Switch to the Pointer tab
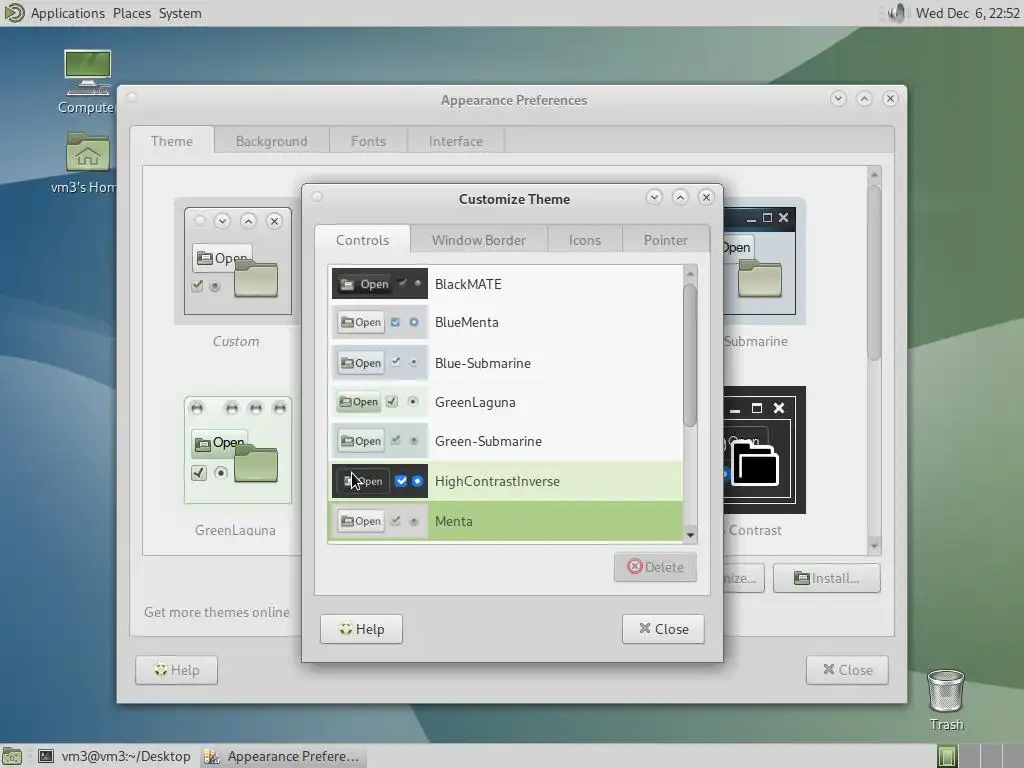Viewport: 1024px width, 768px height. (665, 240)
